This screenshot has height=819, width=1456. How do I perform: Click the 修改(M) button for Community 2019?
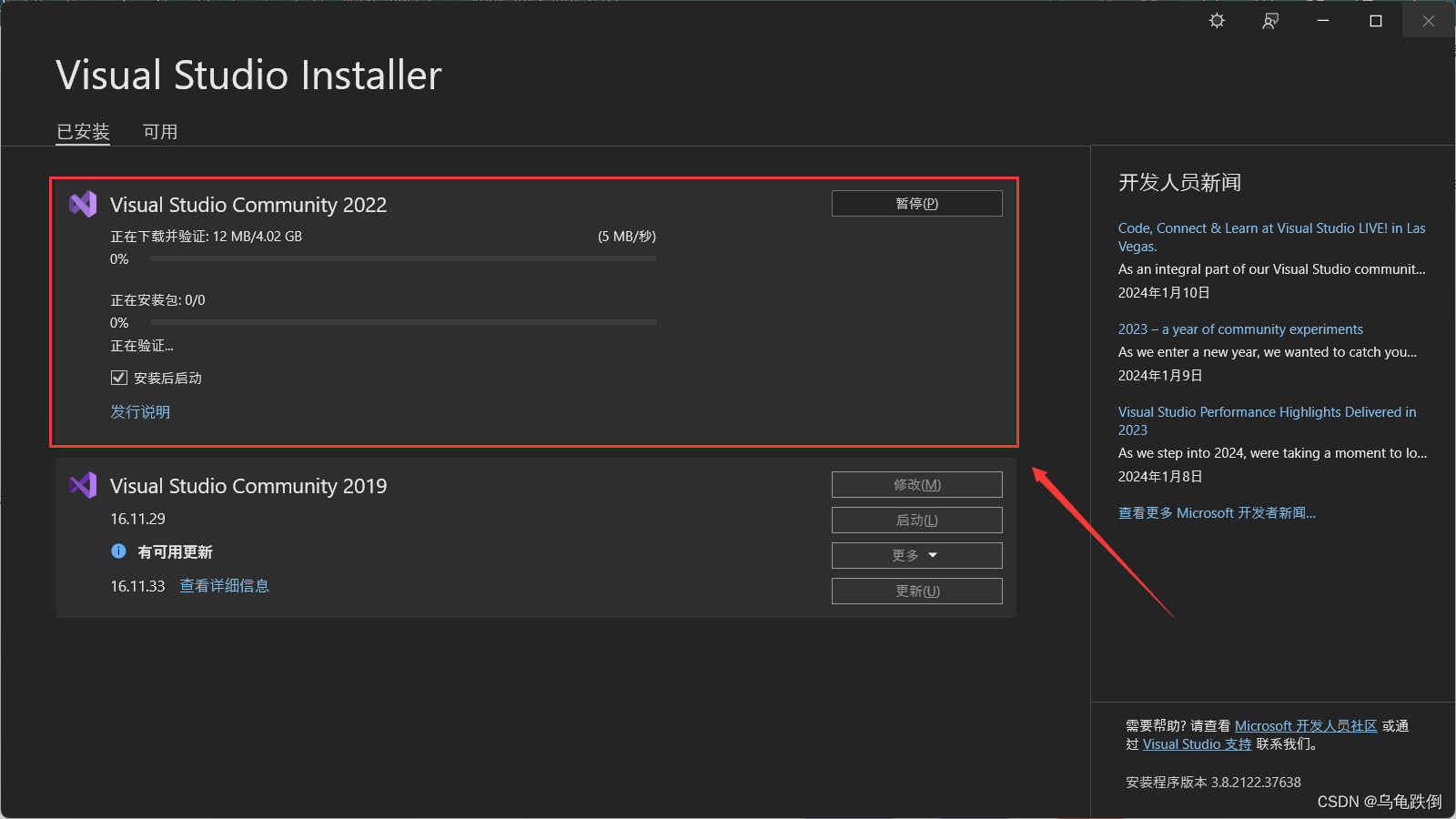(x=916, y=484)
